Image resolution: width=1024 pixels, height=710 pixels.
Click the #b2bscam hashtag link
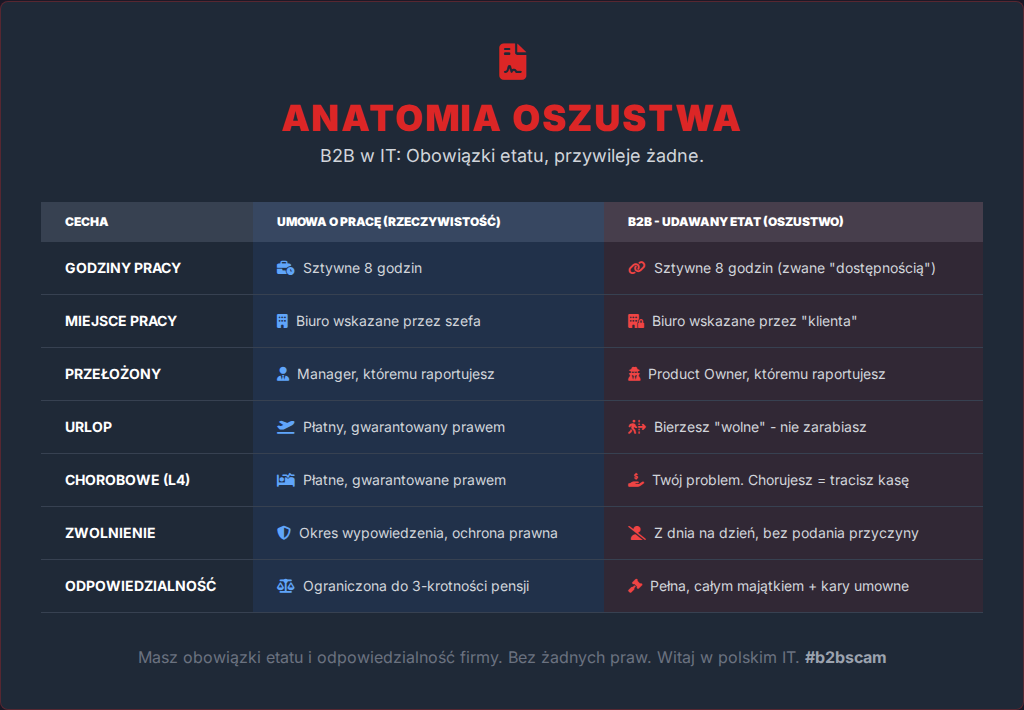point(845,657)
